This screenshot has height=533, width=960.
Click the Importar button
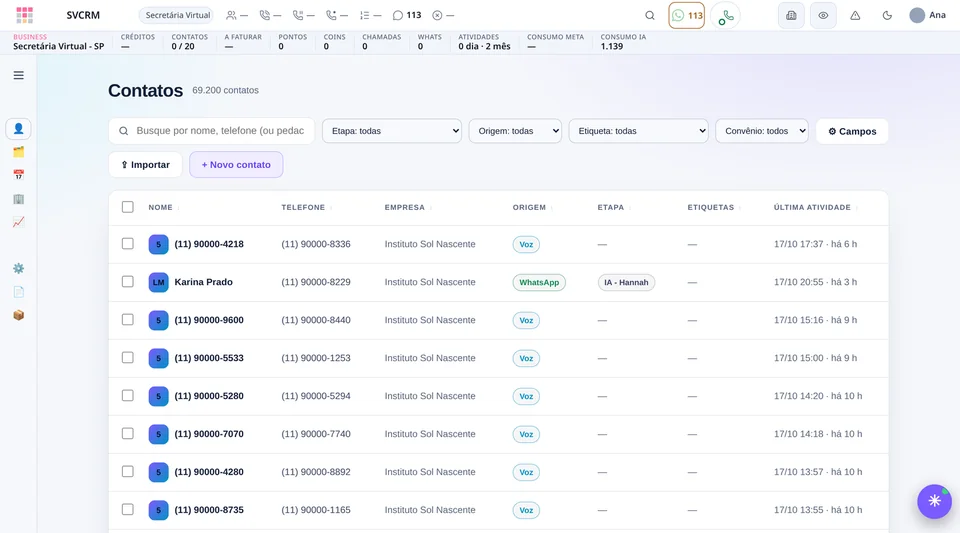coord(145,165)
